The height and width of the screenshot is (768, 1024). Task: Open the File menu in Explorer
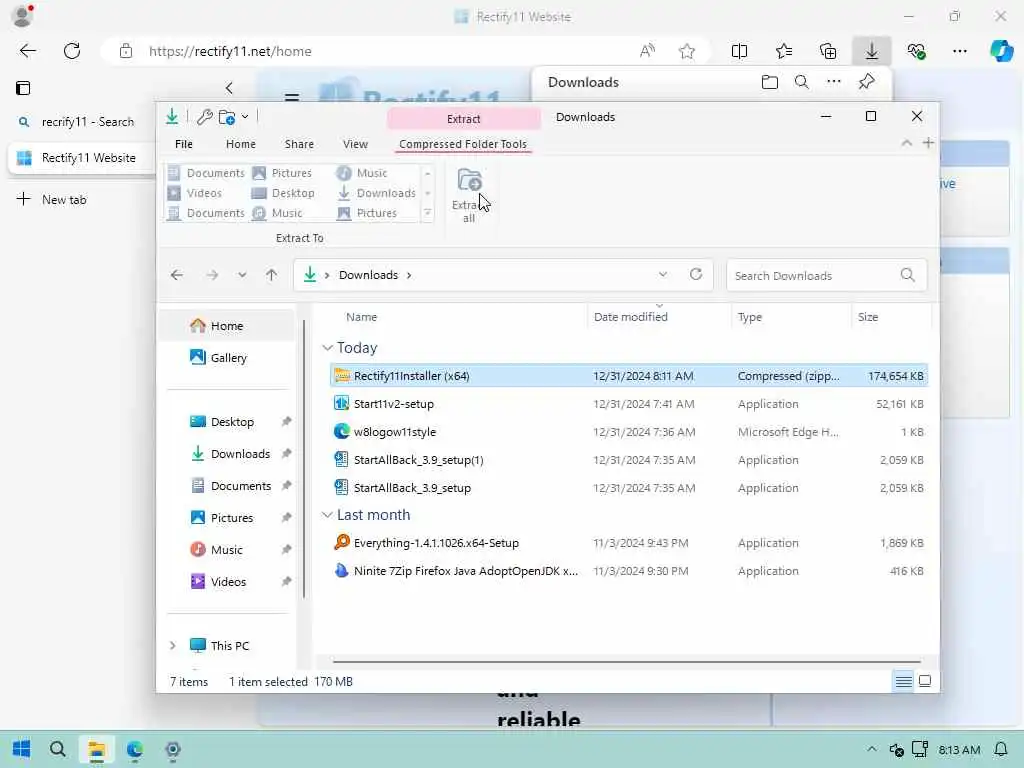[x=184, y=144]
